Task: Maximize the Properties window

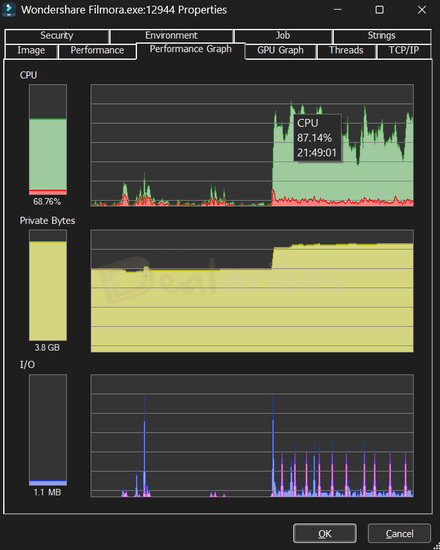Action: pyautogui.click(x=379, y=10)
